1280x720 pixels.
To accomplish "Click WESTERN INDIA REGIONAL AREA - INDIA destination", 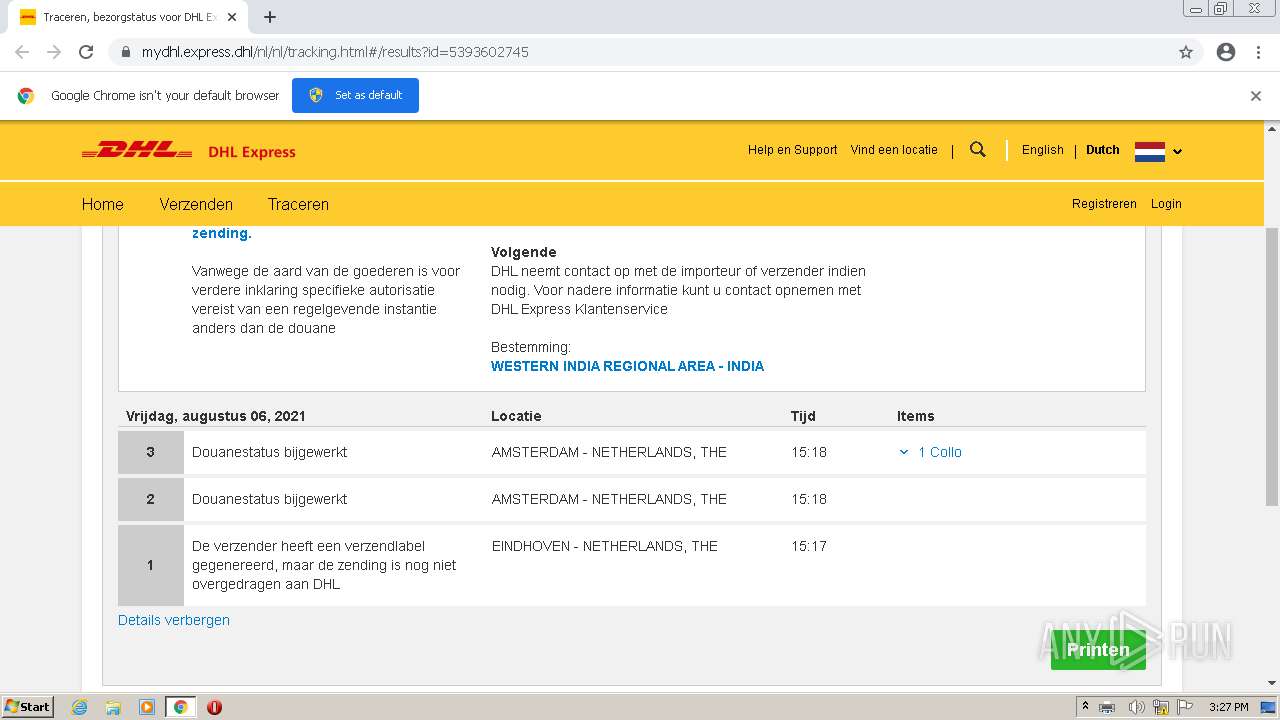I will coord(627,366).
